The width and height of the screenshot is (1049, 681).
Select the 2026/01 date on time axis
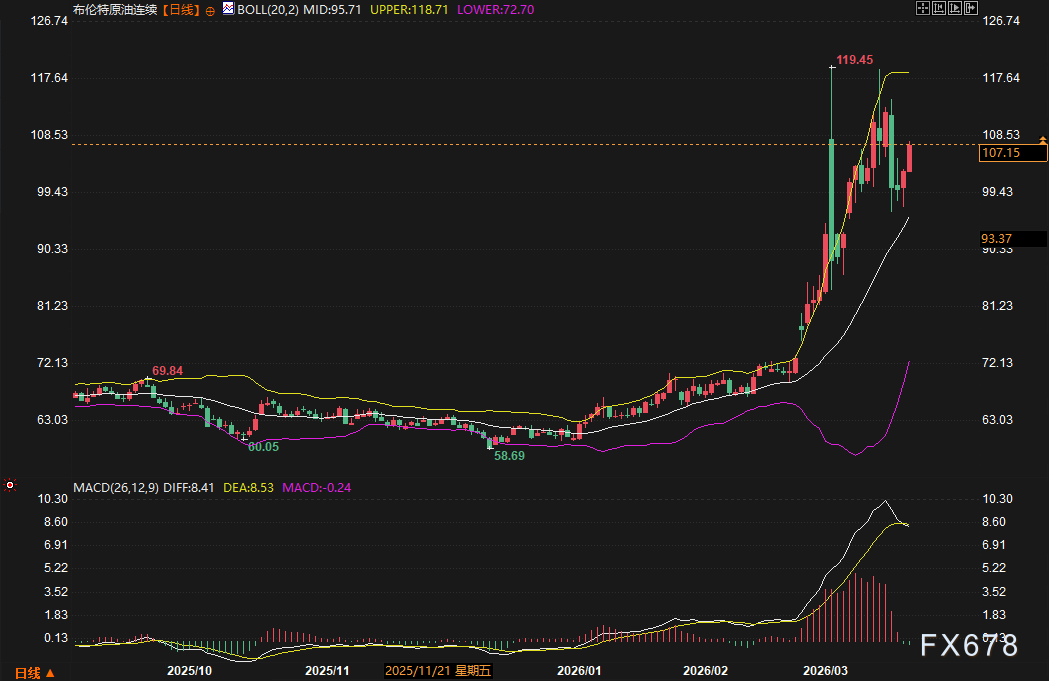578,671
